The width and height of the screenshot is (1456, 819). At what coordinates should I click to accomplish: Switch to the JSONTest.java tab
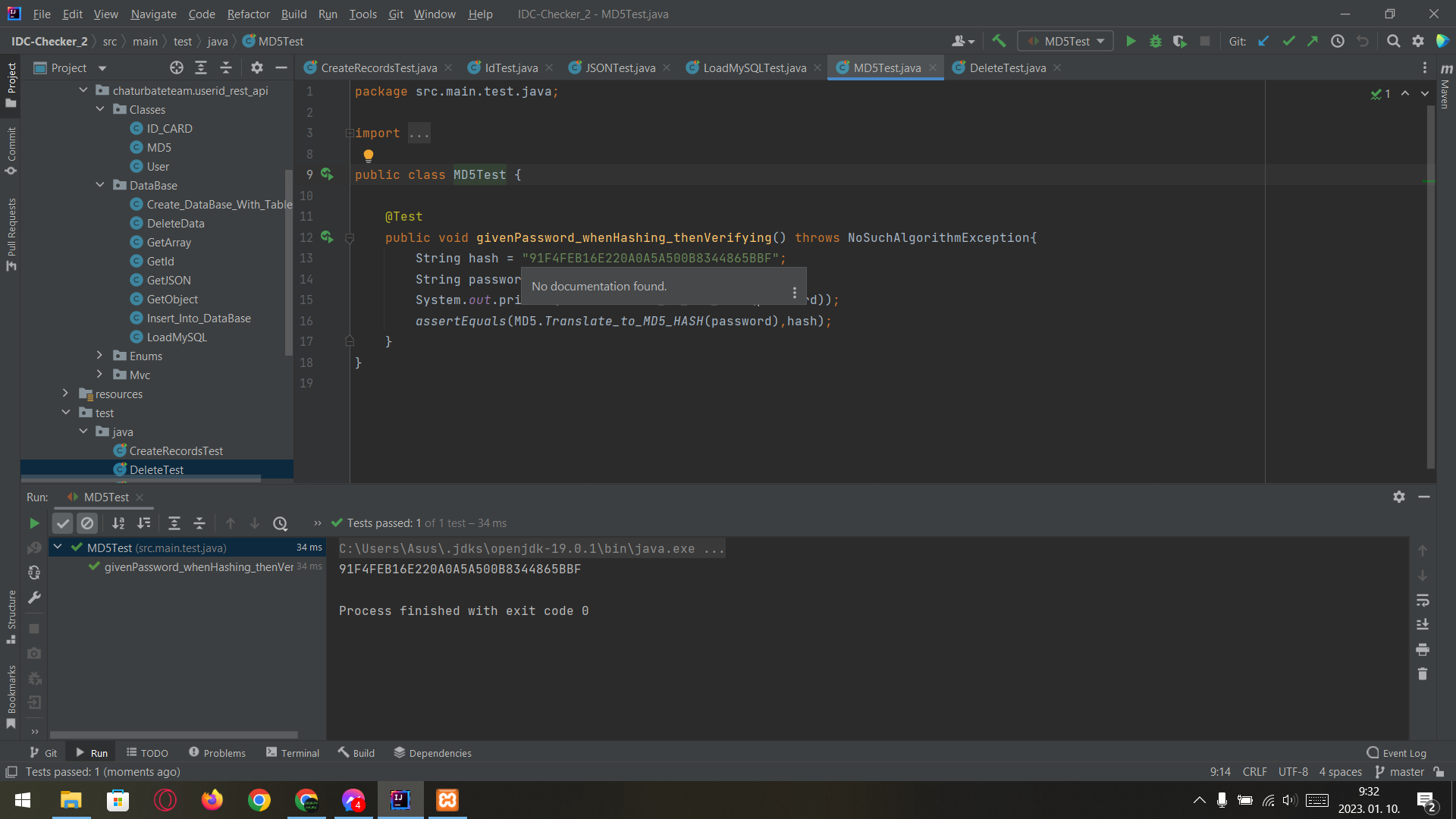point(619,67)
